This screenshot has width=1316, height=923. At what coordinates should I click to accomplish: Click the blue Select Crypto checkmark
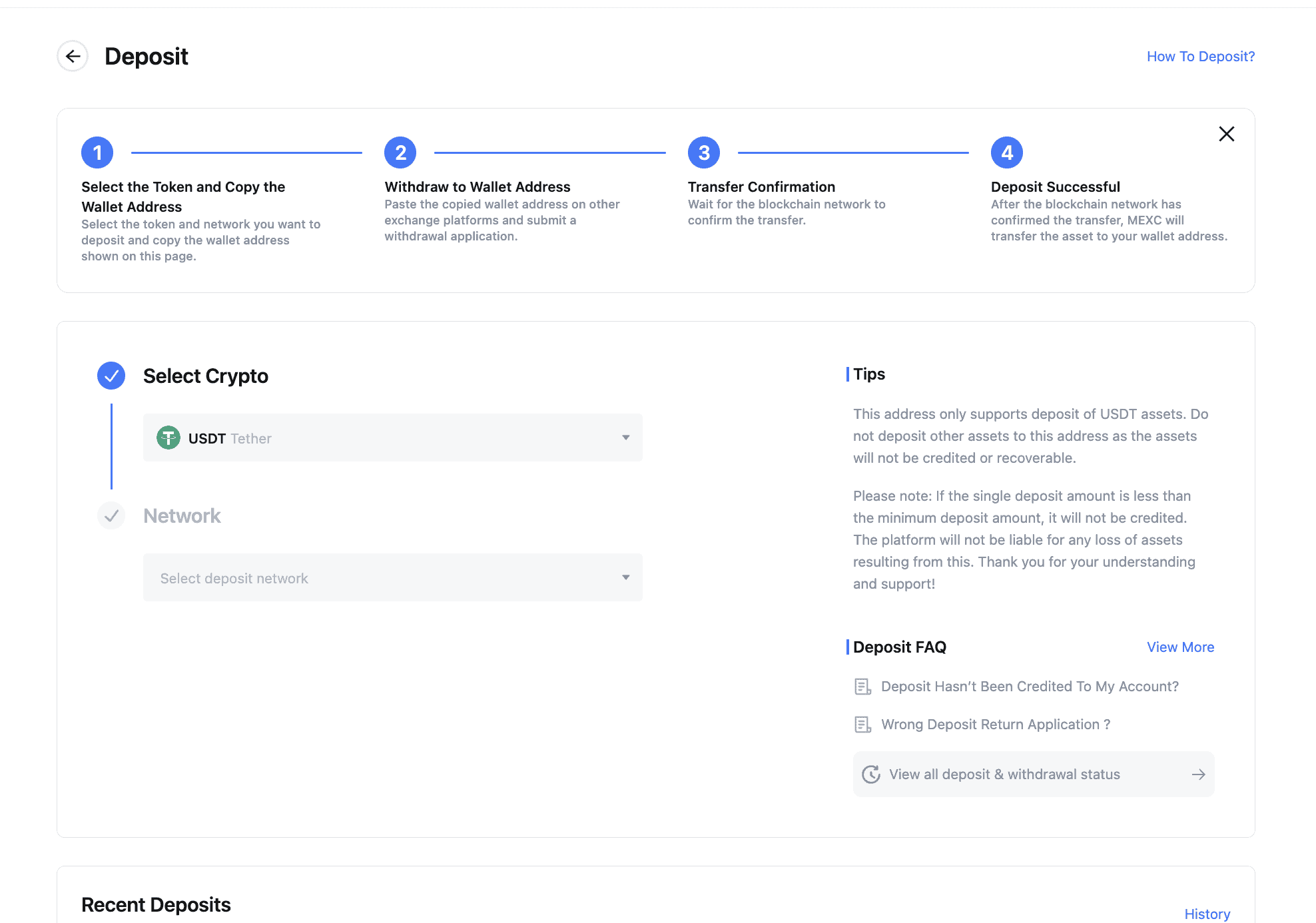(x=111, y=376)
